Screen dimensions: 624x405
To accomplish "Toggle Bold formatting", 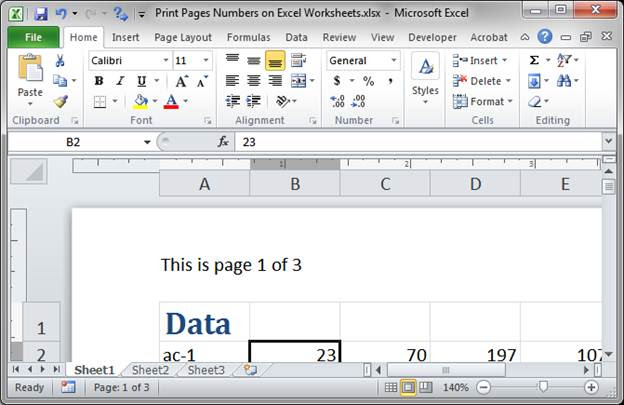I will [x=99, y=81].
